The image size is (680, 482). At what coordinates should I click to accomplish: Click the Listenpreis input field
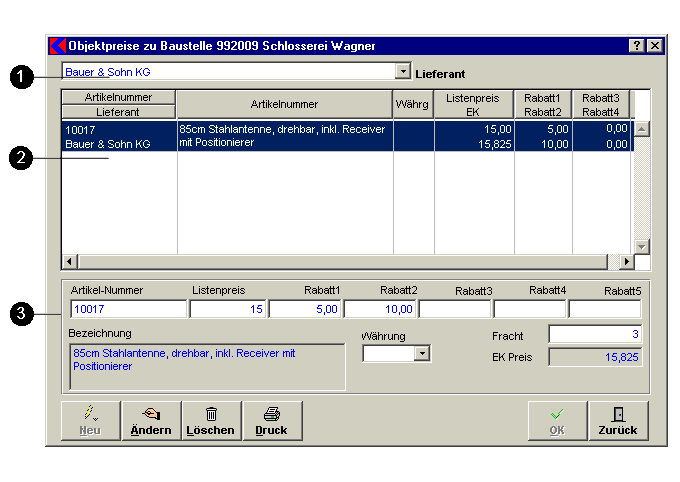[227, 309]
